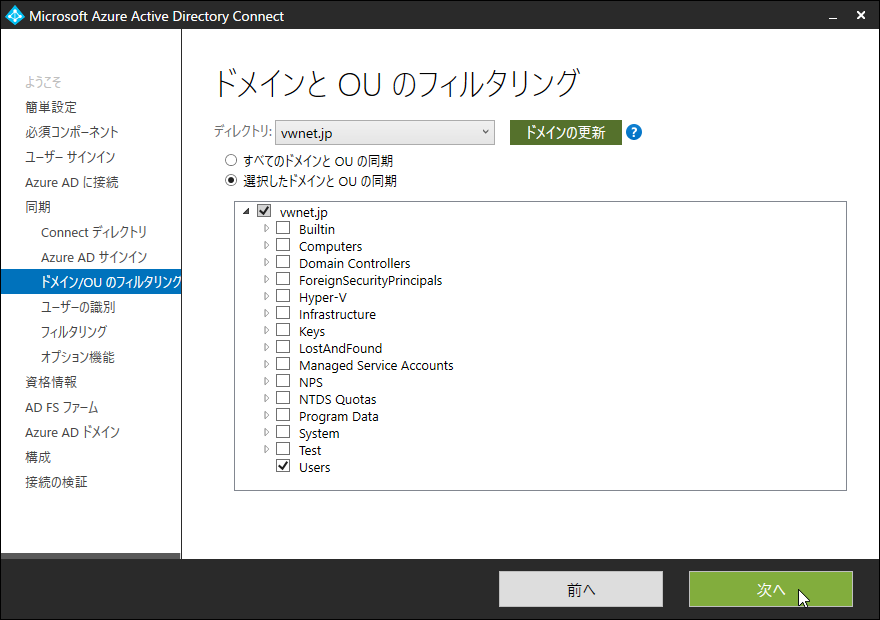Go to the 簡単設定 step in sidebar
This screenshot has width=880, height=620.
[x=51, y=107]
